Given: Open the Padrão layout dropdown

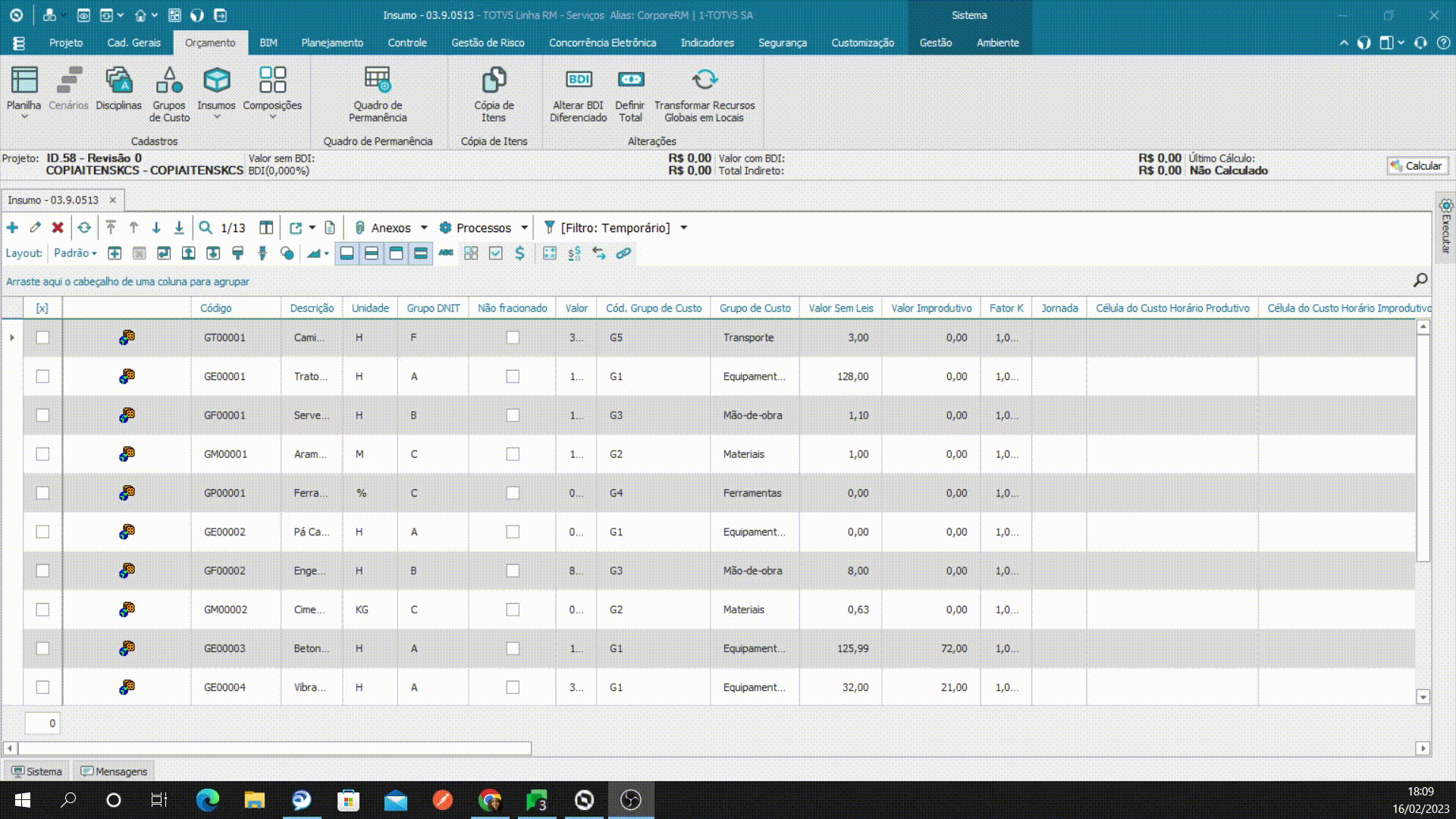Looking at the screenshot, I should (x=75, y=253).
